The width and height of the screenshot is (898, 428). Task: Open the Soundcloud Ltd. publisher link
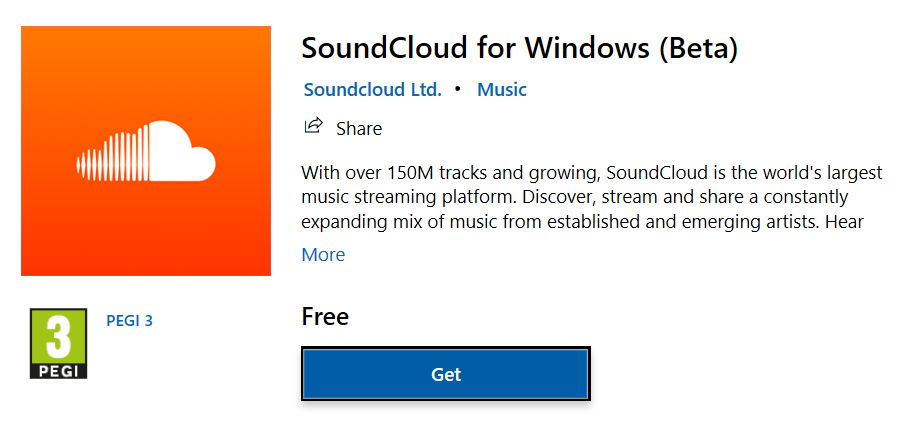tap(372, 89)
